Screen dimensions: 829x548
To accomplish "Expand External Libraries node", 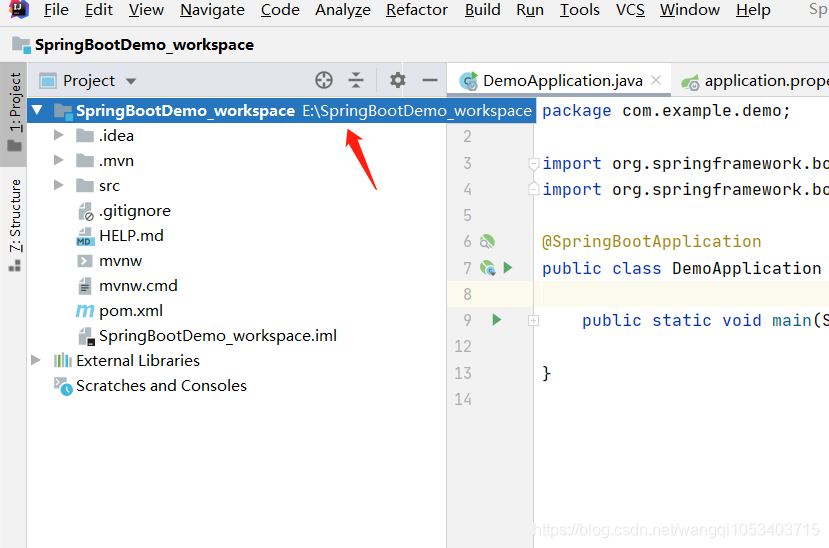I will tap(35, 360).
